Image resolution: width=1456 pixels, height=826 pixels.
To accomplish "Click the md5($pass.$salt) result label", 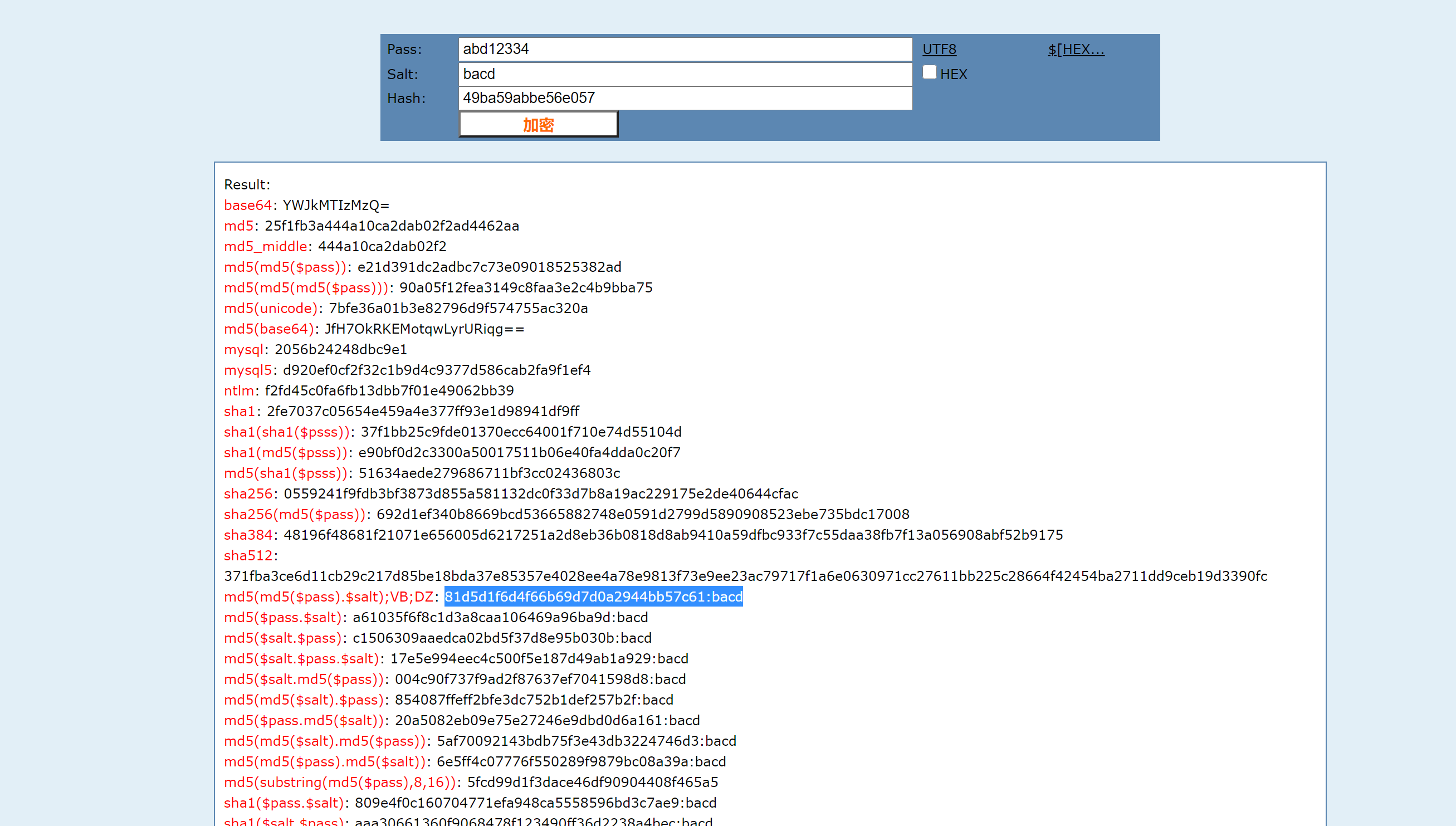I will tap(283, 617).
